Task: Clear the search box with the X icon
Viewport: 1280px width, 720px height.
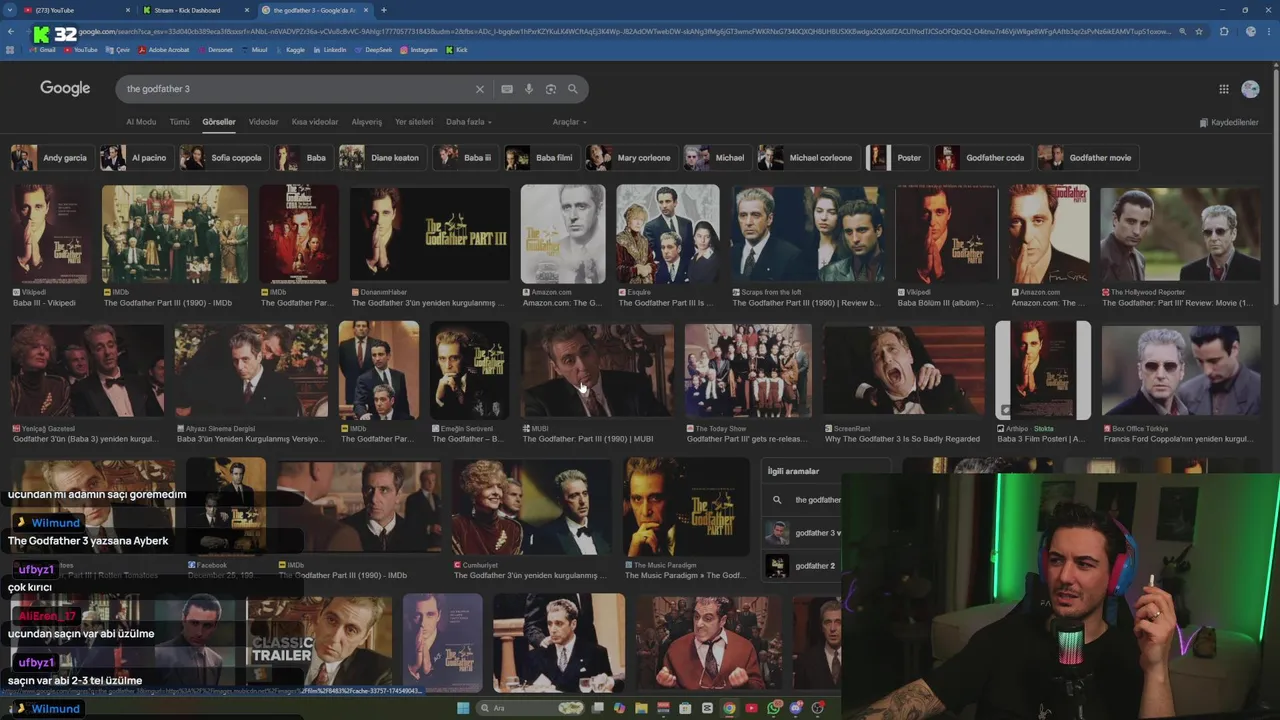Action: [x=479, y=89]
